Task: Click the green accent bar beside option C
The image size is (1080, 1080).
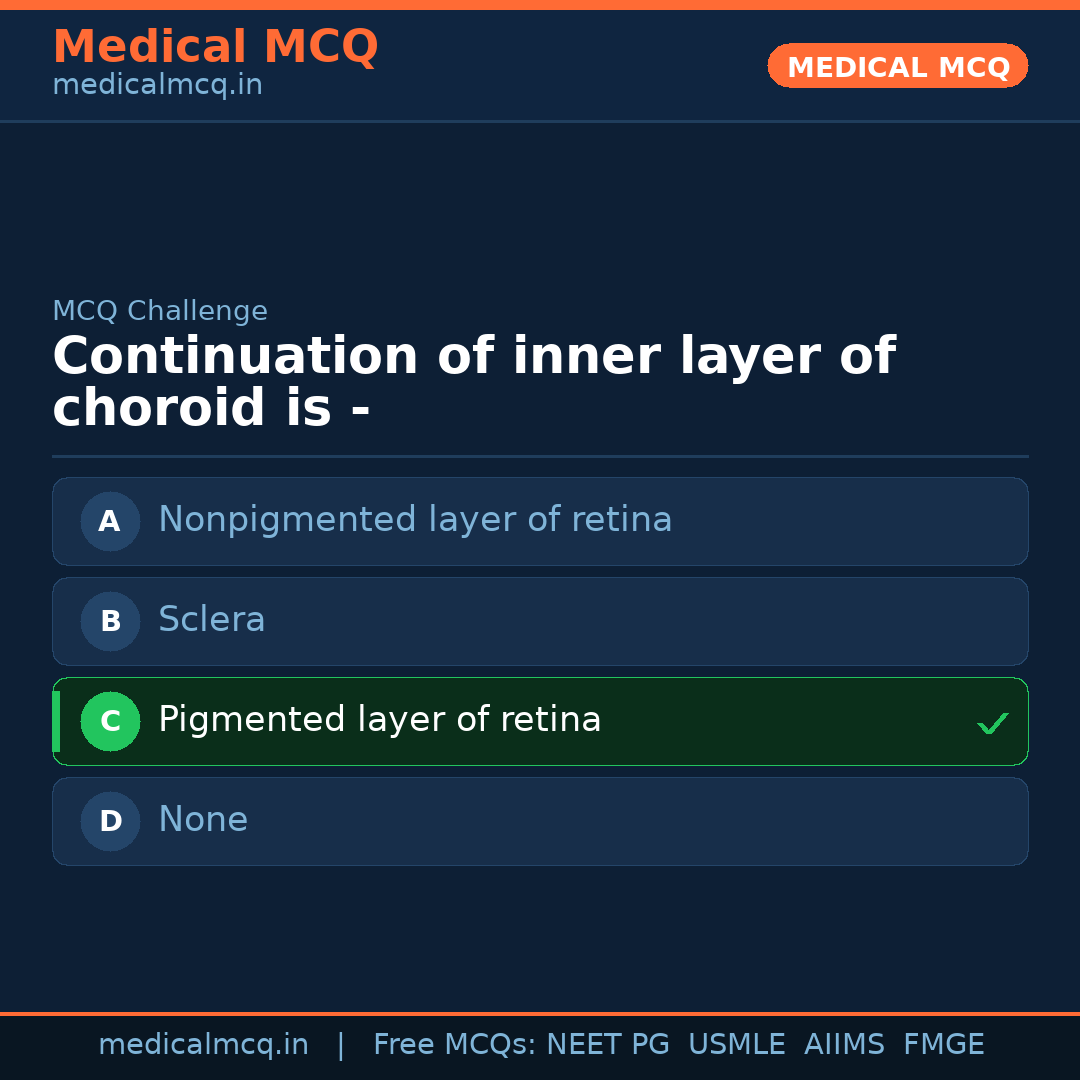Action: coord(55,721)
